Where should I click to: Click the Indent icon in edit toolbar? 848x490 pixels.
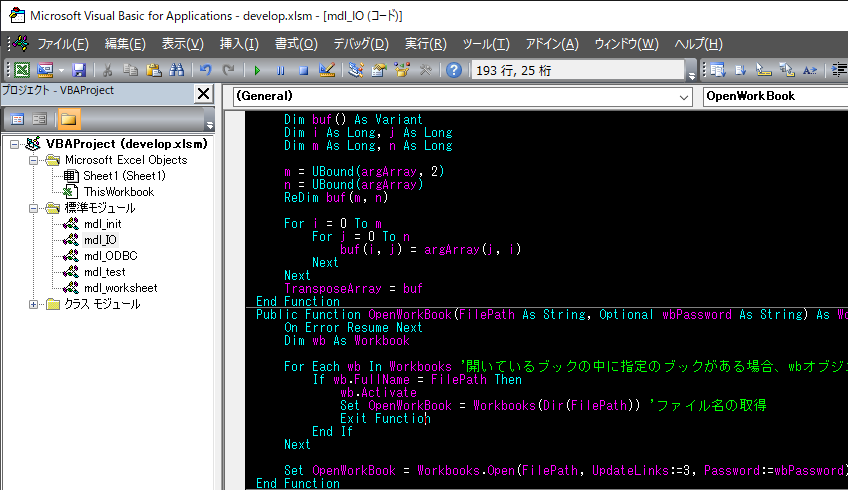(x=839, y=70)
